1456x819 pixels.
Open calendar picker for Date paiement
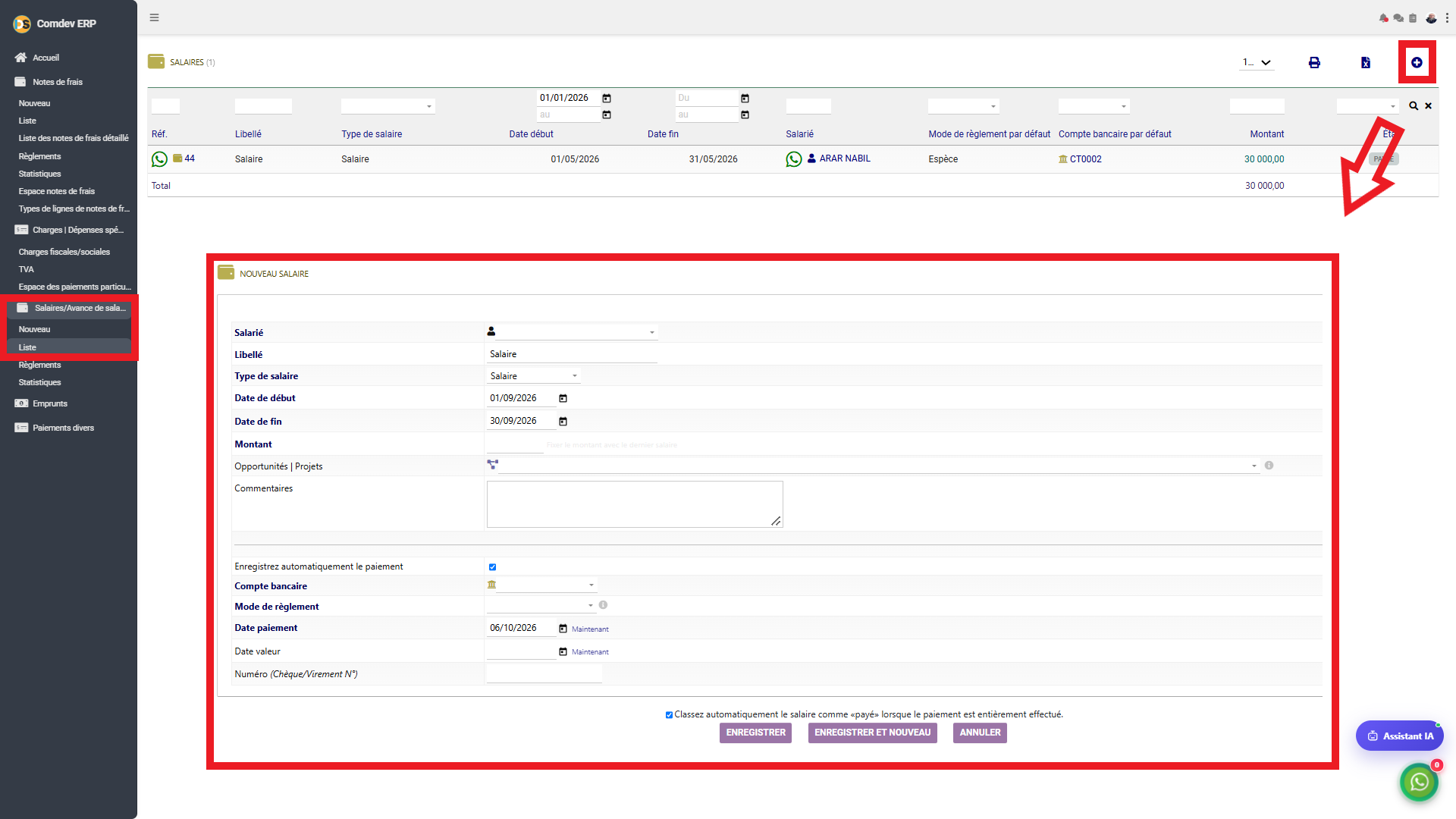tap(563, 629)
